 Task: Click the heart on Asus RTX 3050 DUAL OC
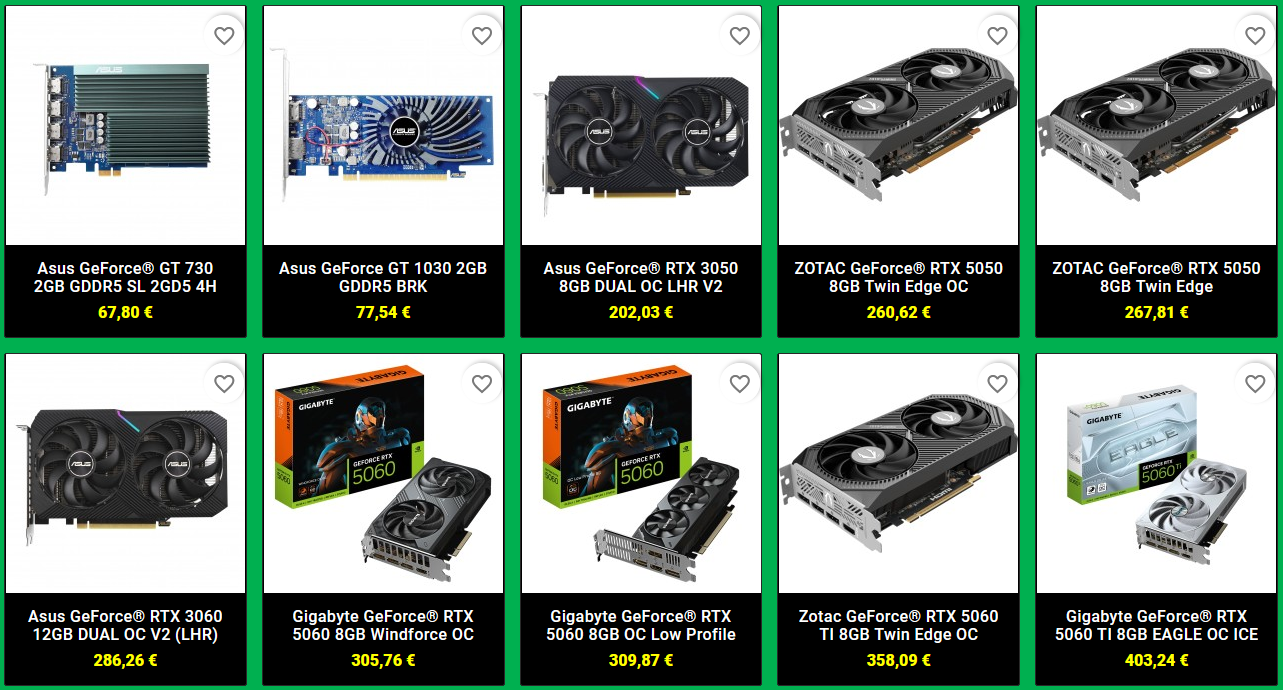click(740, 36)
